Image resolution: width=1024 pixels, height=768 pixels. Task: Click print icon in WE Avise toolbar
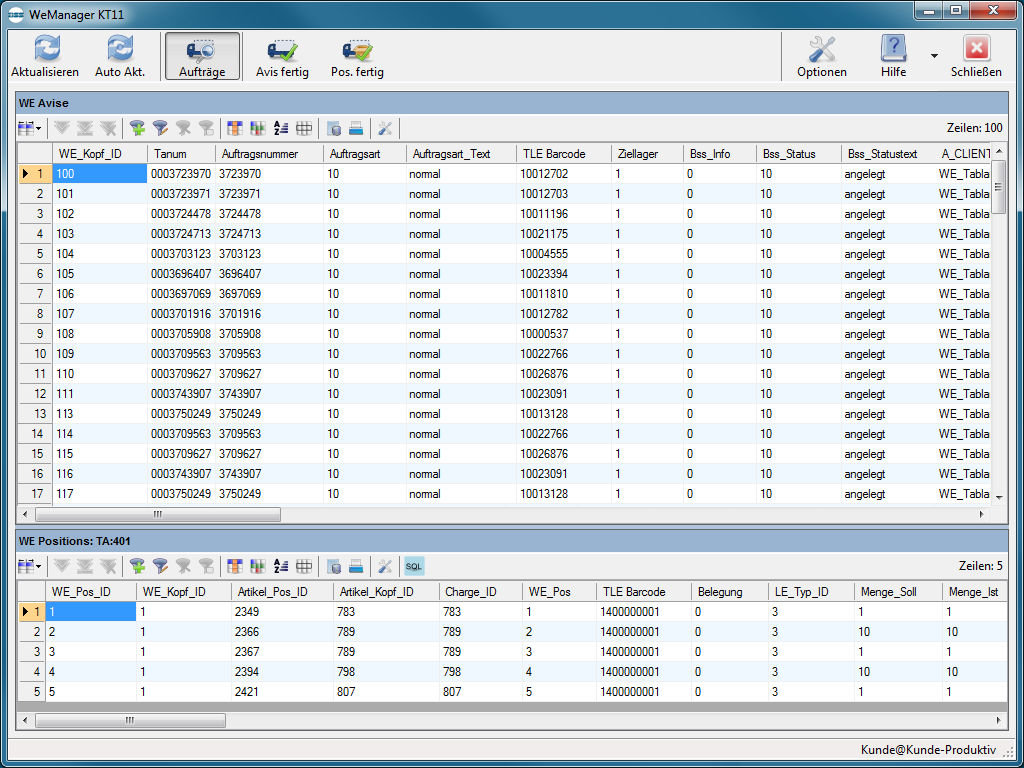click(x=356, y=129)
